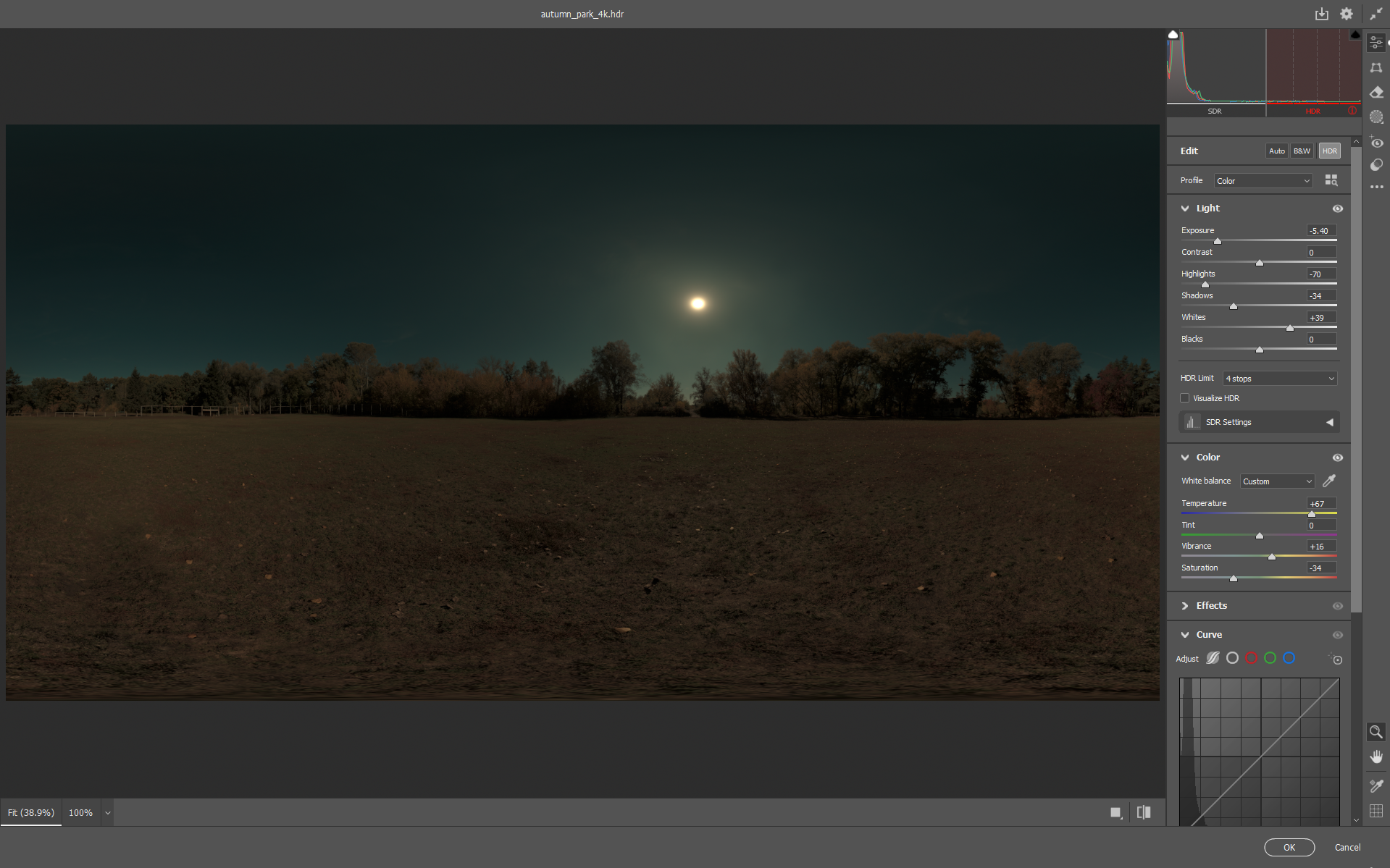Open Camera Raw preferences gear
The width and height of the screenshot is (1390, 868).
click(1347, 14)
